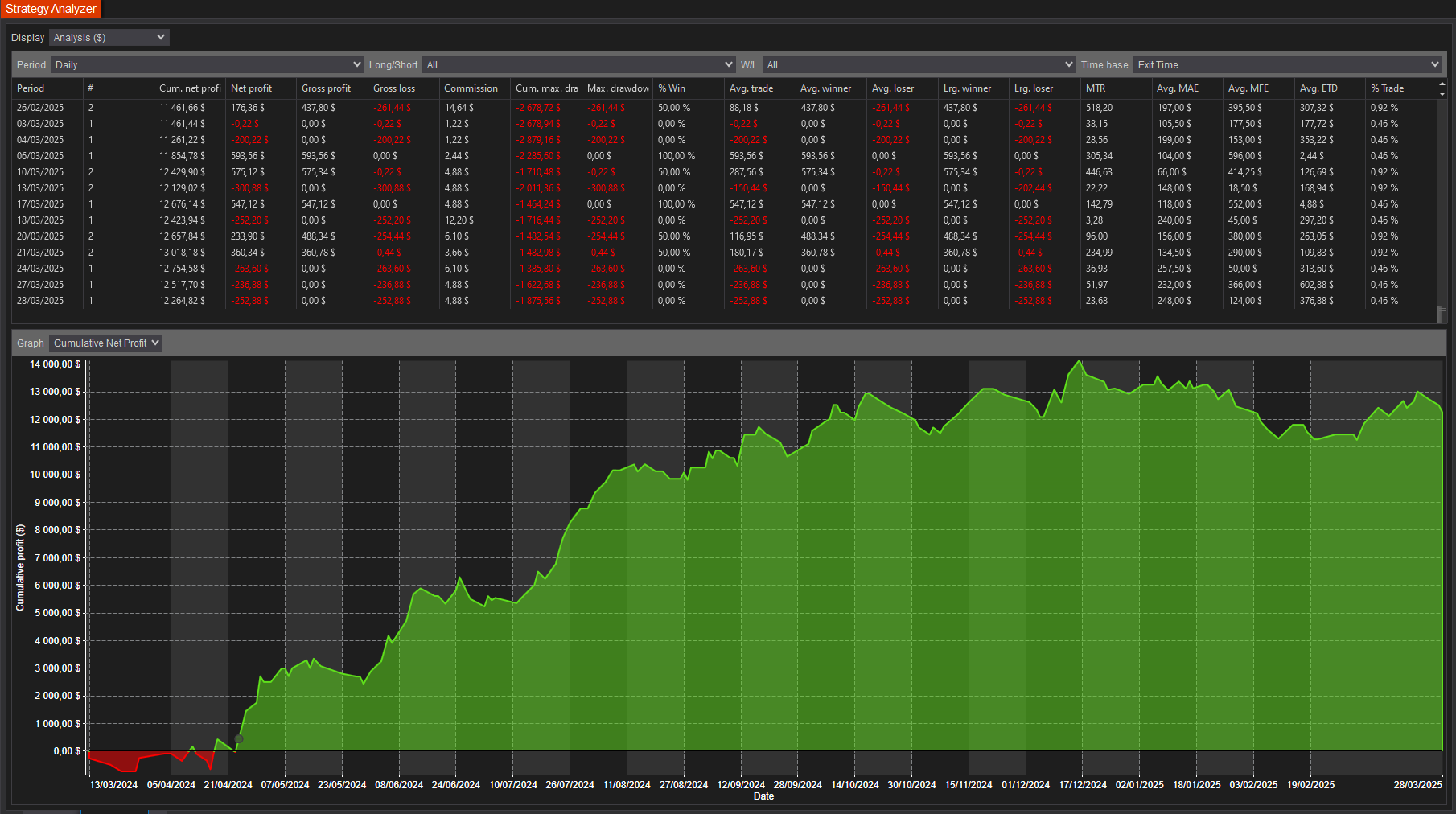Select the 21/03/2025 period row

point(724,253)
